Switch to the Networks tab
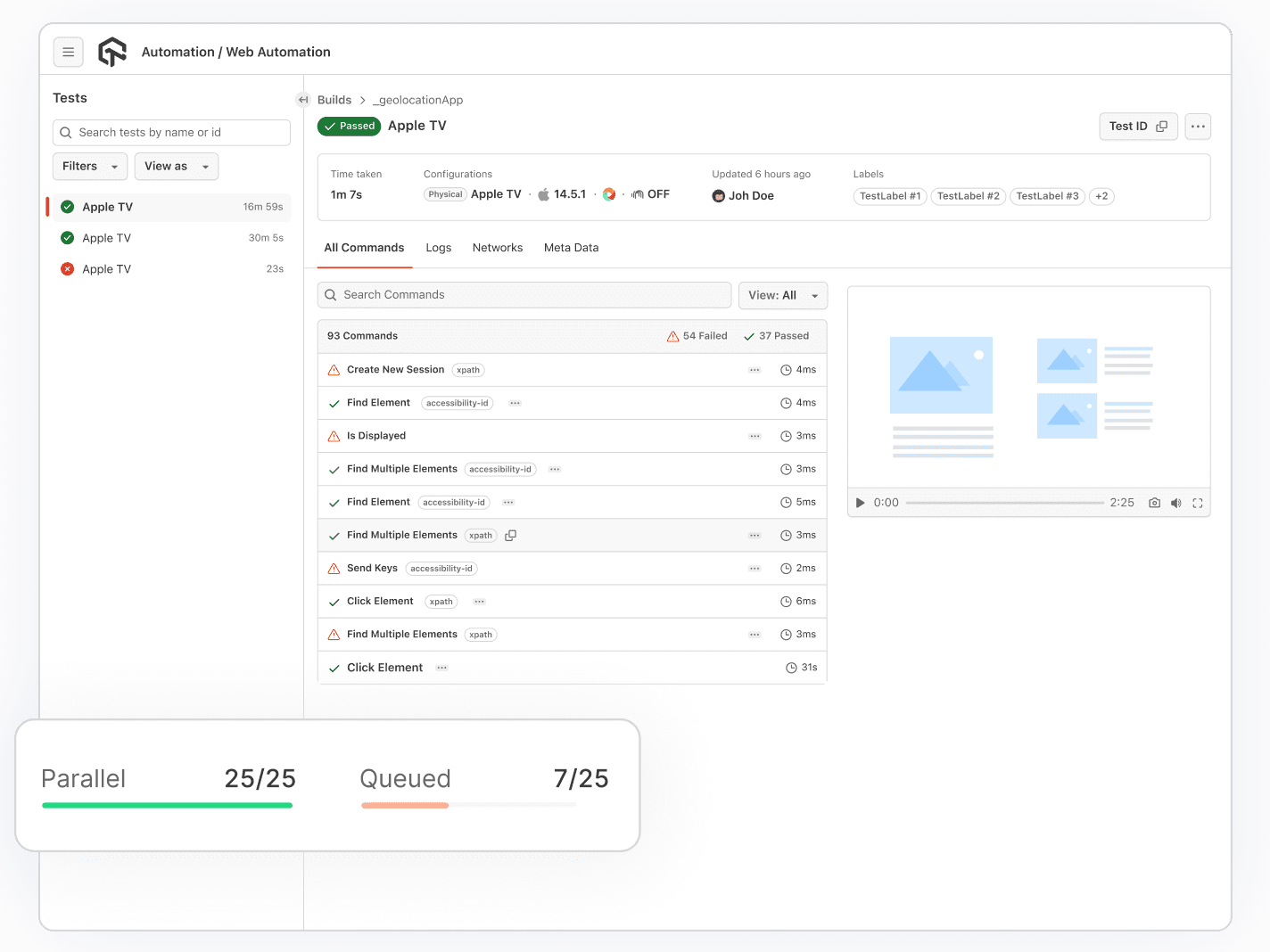This screenshot has width=1270, height=952. point(497,247)
